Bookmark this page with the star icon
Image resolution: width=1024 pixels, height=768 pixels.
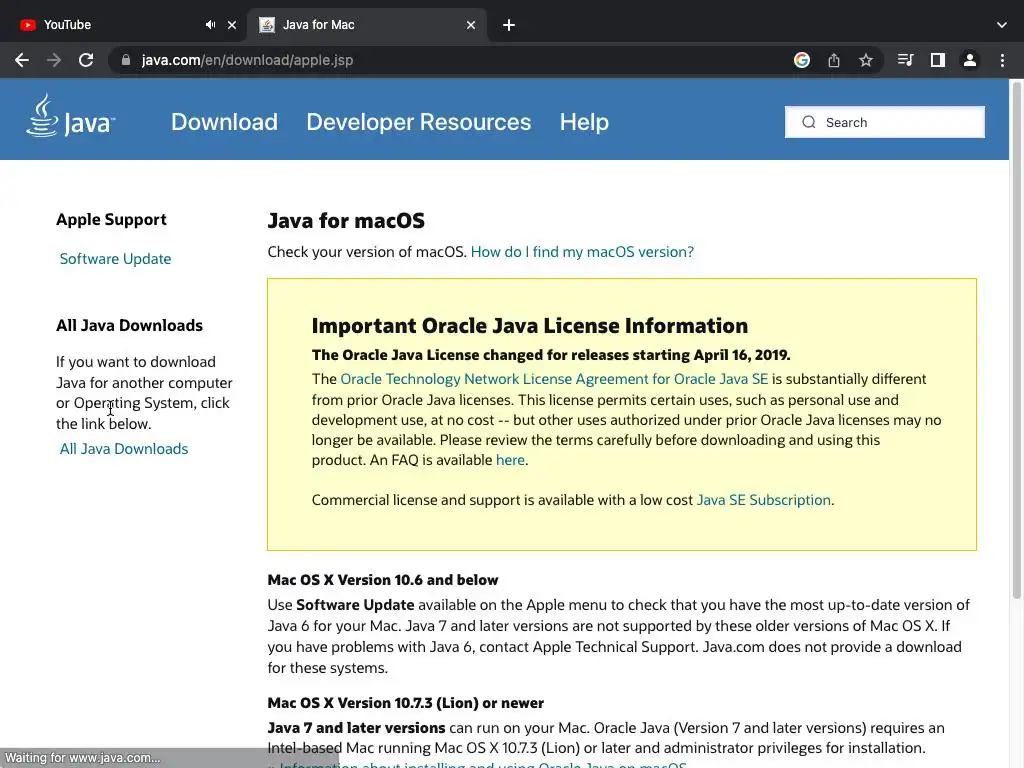coord(866,60)
